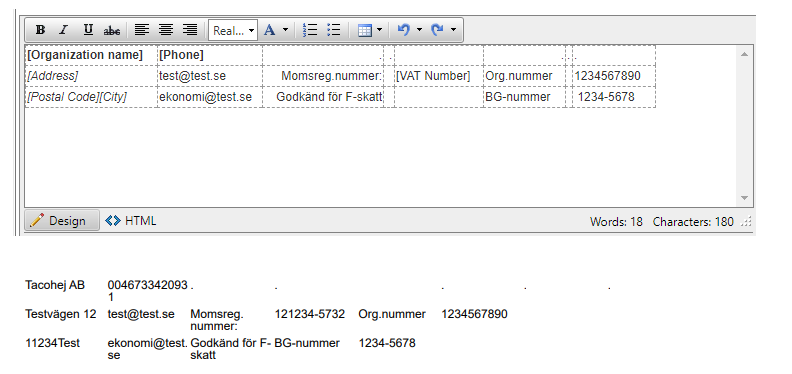The width and height of the screenshot is (792, 374).
Task: Click the phone number 0046733420931 in preview
Action: pyautogui.click(x=147, y=291)
